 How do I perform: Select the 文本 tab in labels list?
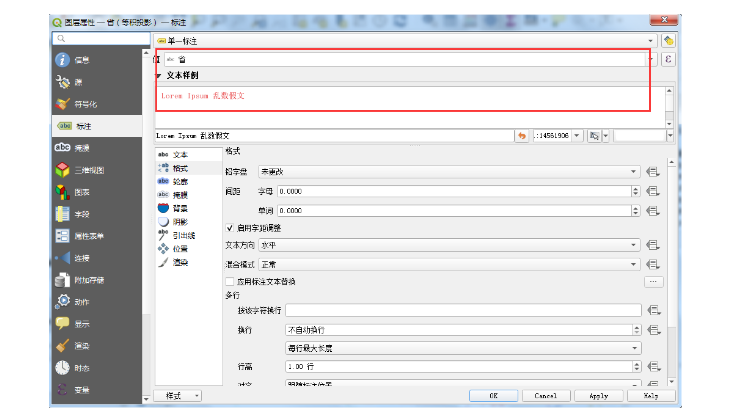[x=189, y=154]
